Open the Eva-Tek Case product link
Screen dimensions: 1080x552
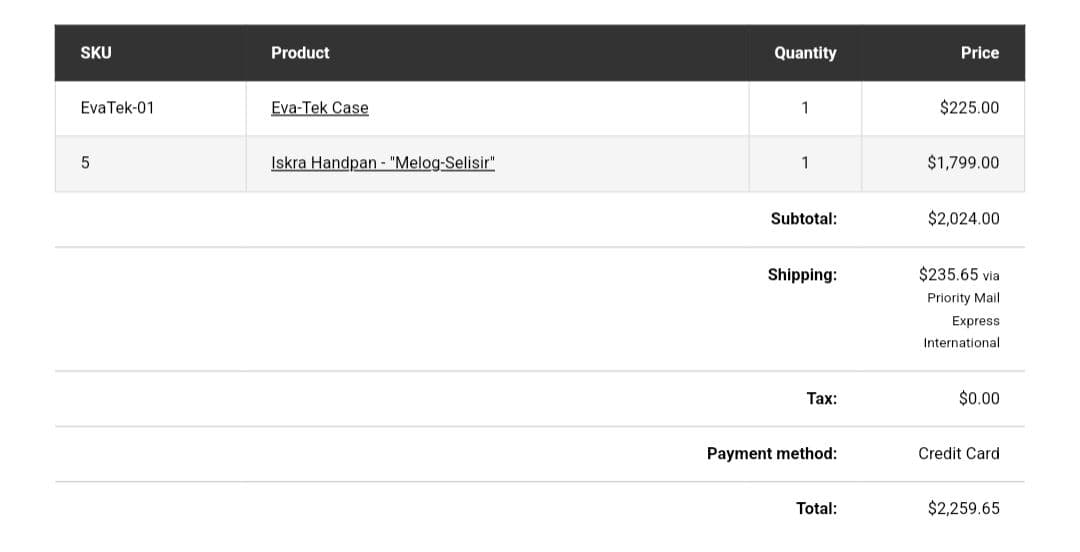point(319,108)
